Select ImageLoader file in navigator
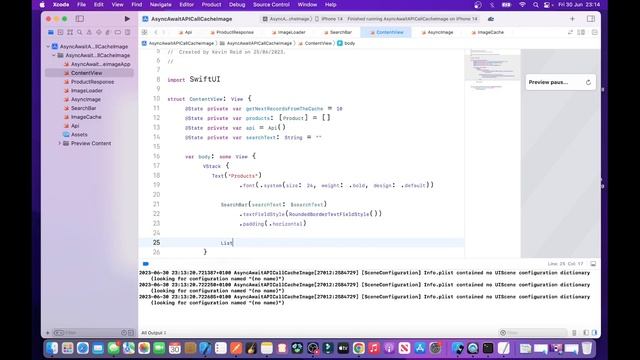640x360 pixels. click(x=83, y=91)
